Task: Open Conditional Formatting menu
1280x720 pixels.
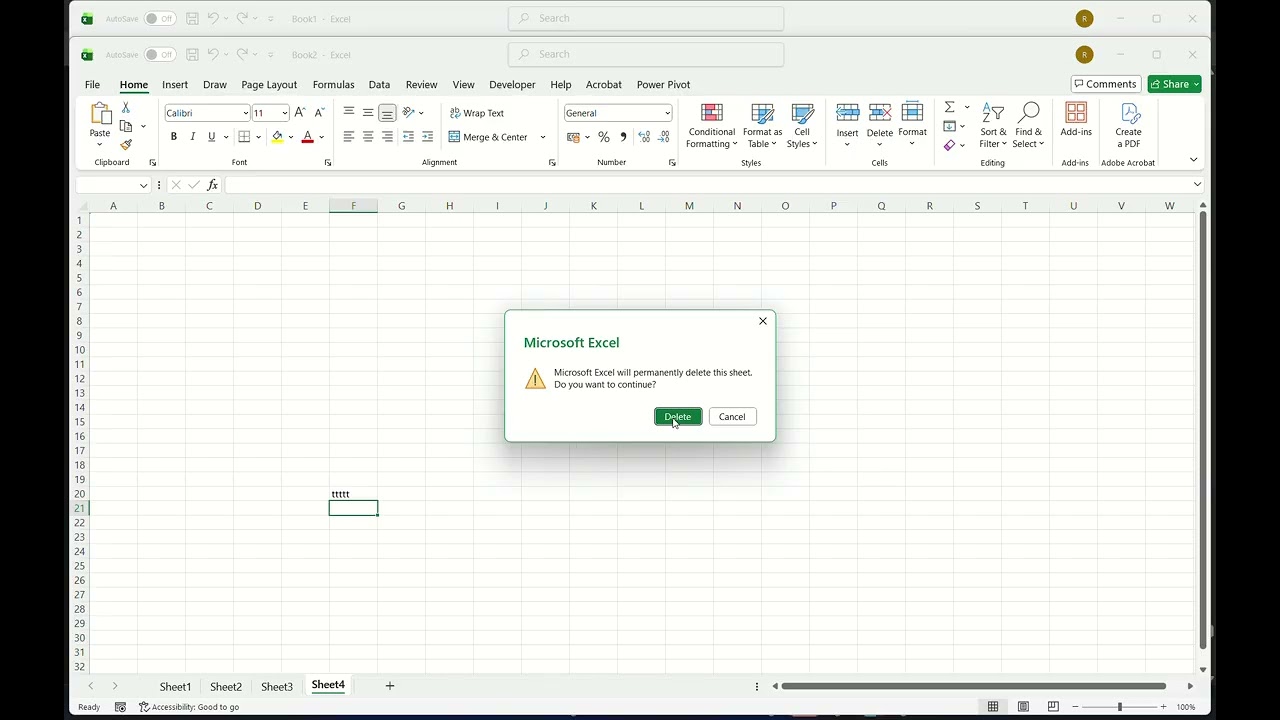Action: tap(712, 126)
